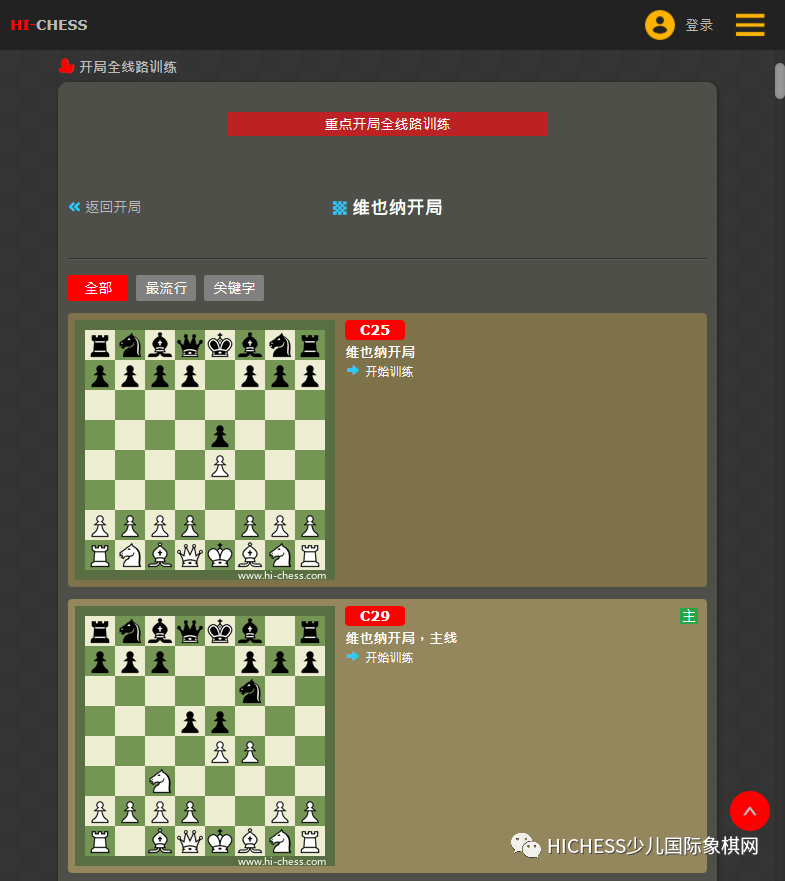Switch to the 最流行 filter tab
Viewport: 785px width, 881px height.
(166, 288)
